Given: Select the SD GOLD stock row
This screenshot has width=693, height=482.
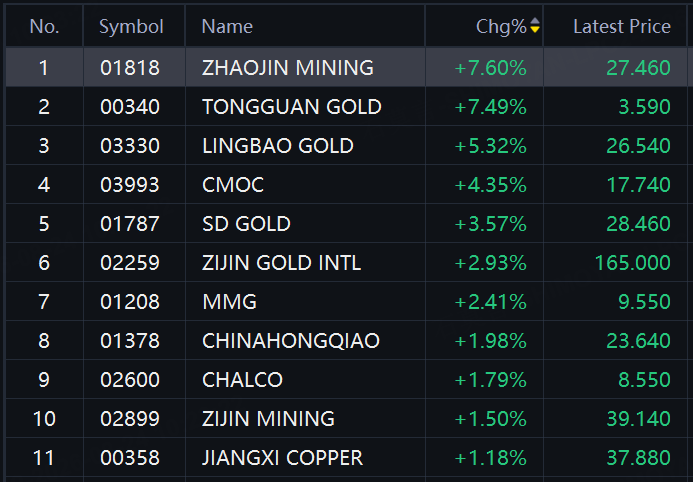Looking at the screenshot, I should [346, 224].
